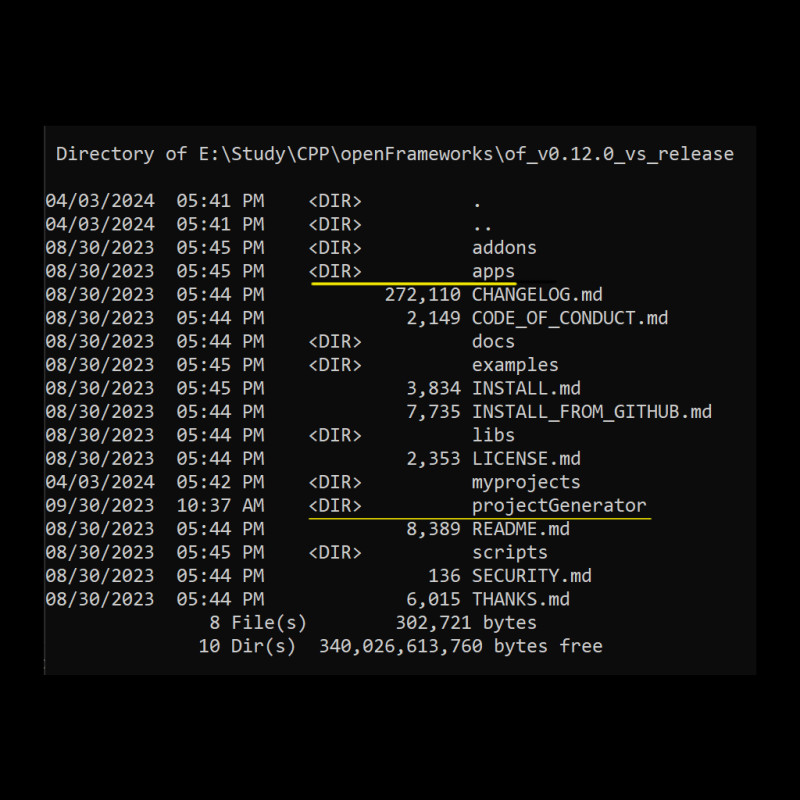The width and height of the screenshot is (800, 800).
Task: Click the libs directory name
Action: (x=493, y=435)
